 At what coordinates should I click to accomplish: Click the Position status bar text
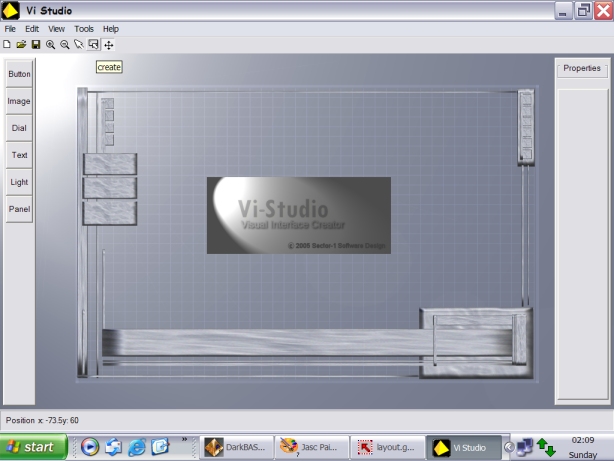pos(42,420)
